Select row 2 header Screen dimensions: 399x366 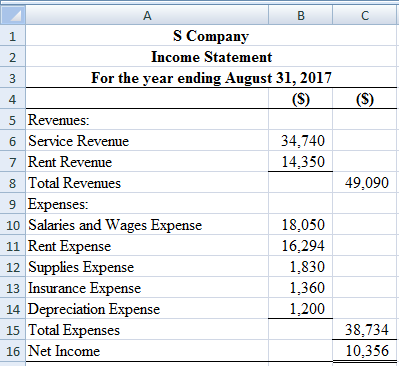click(13, 57)
